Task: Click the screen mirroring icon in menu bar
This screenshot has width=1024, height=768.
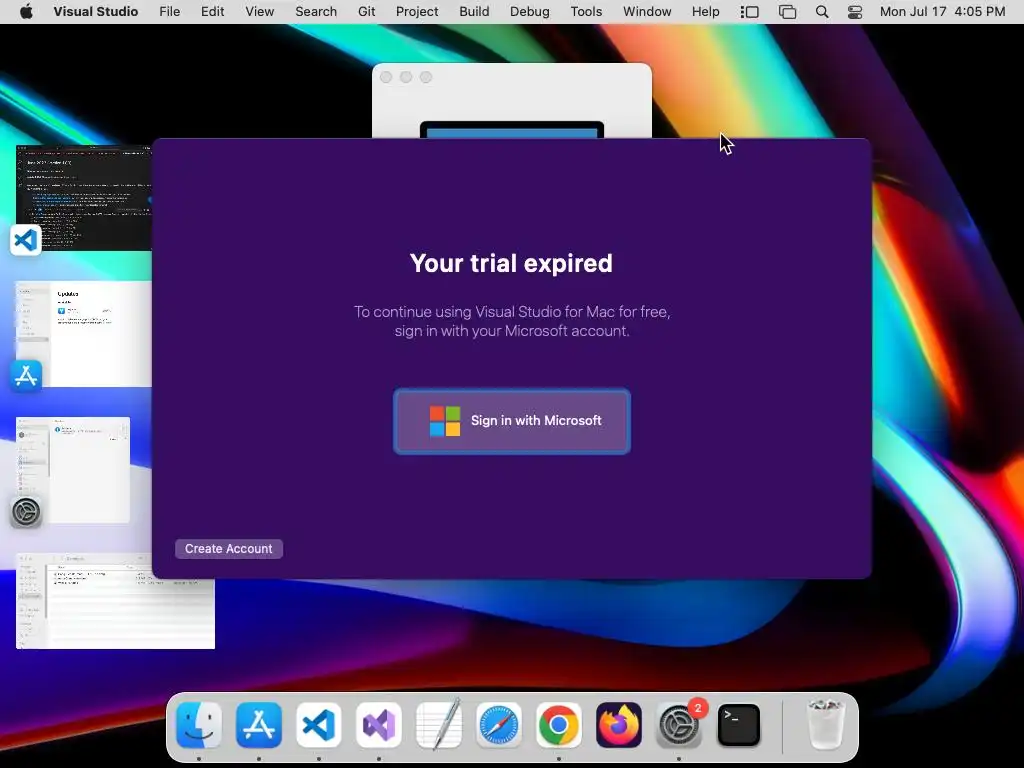Action: (x=788, y=12)
